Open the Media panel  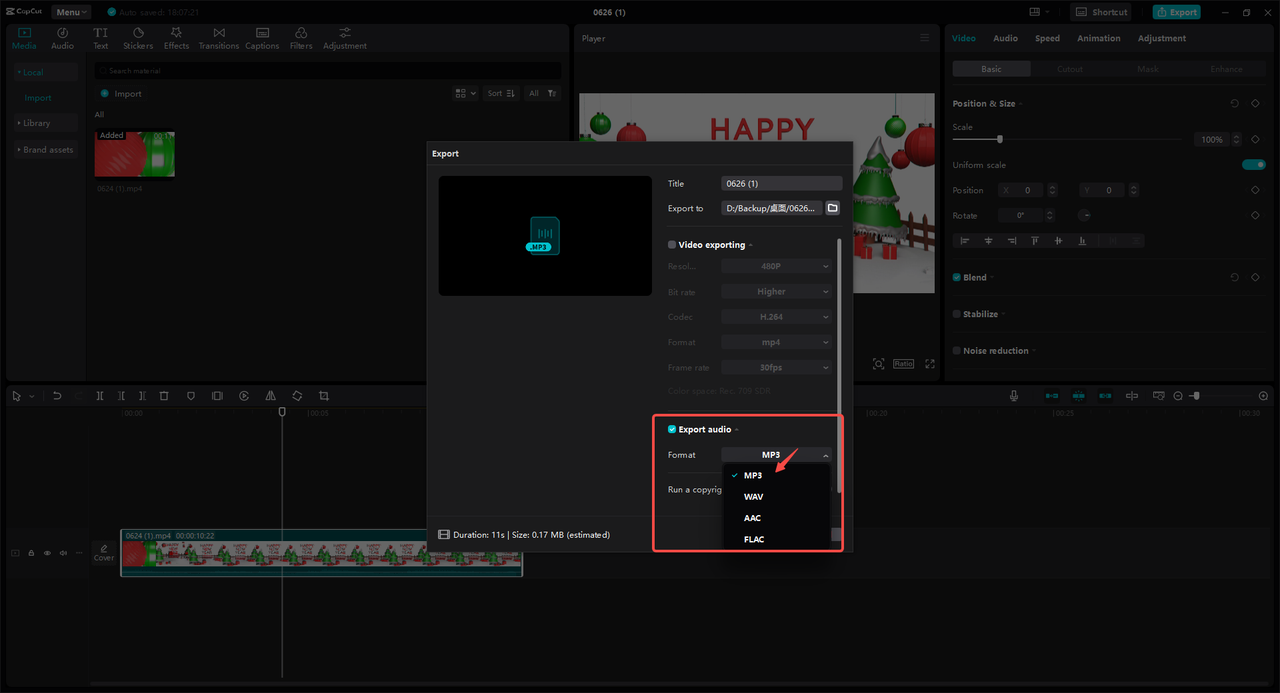coord(24,38)
